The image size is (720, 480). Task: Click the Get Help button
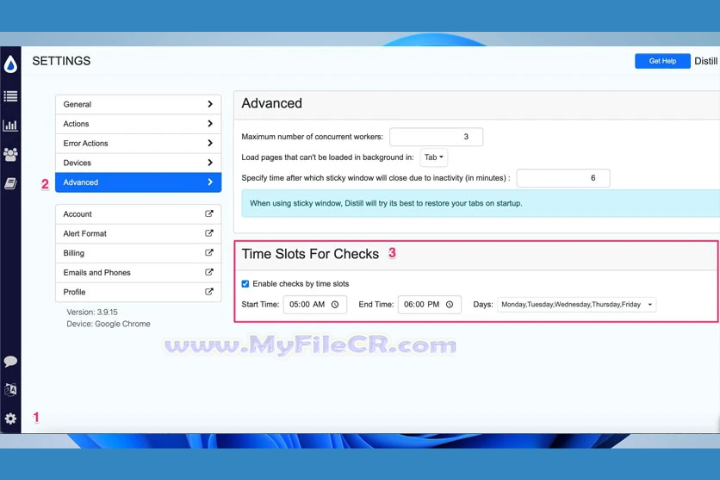pos(662,61)
